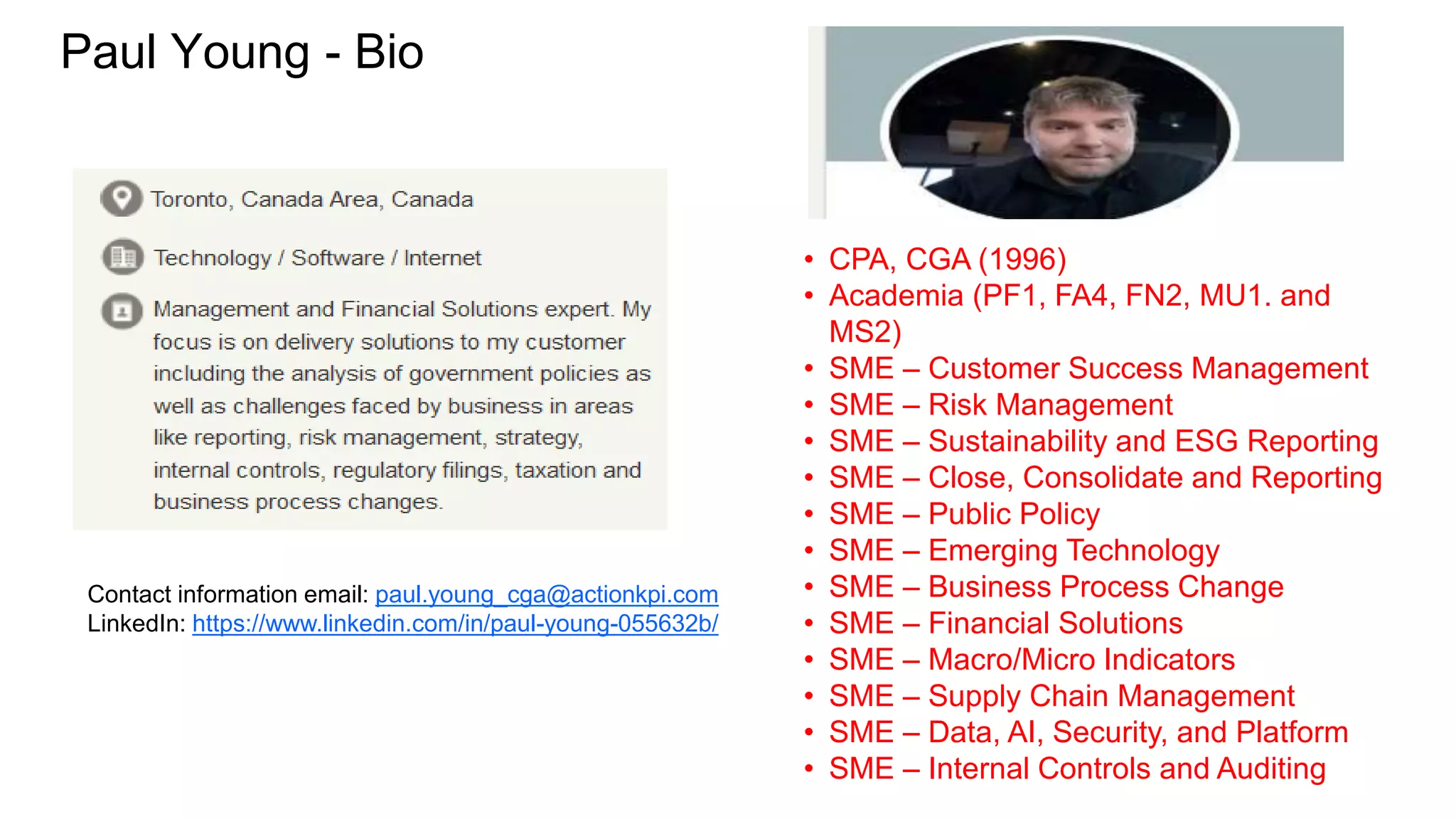This screenshot has height=819, width=1456.
Task: Click SME – Macro/Micro Indicators line
Action: pyautogui.click(x=1031, y=660)
